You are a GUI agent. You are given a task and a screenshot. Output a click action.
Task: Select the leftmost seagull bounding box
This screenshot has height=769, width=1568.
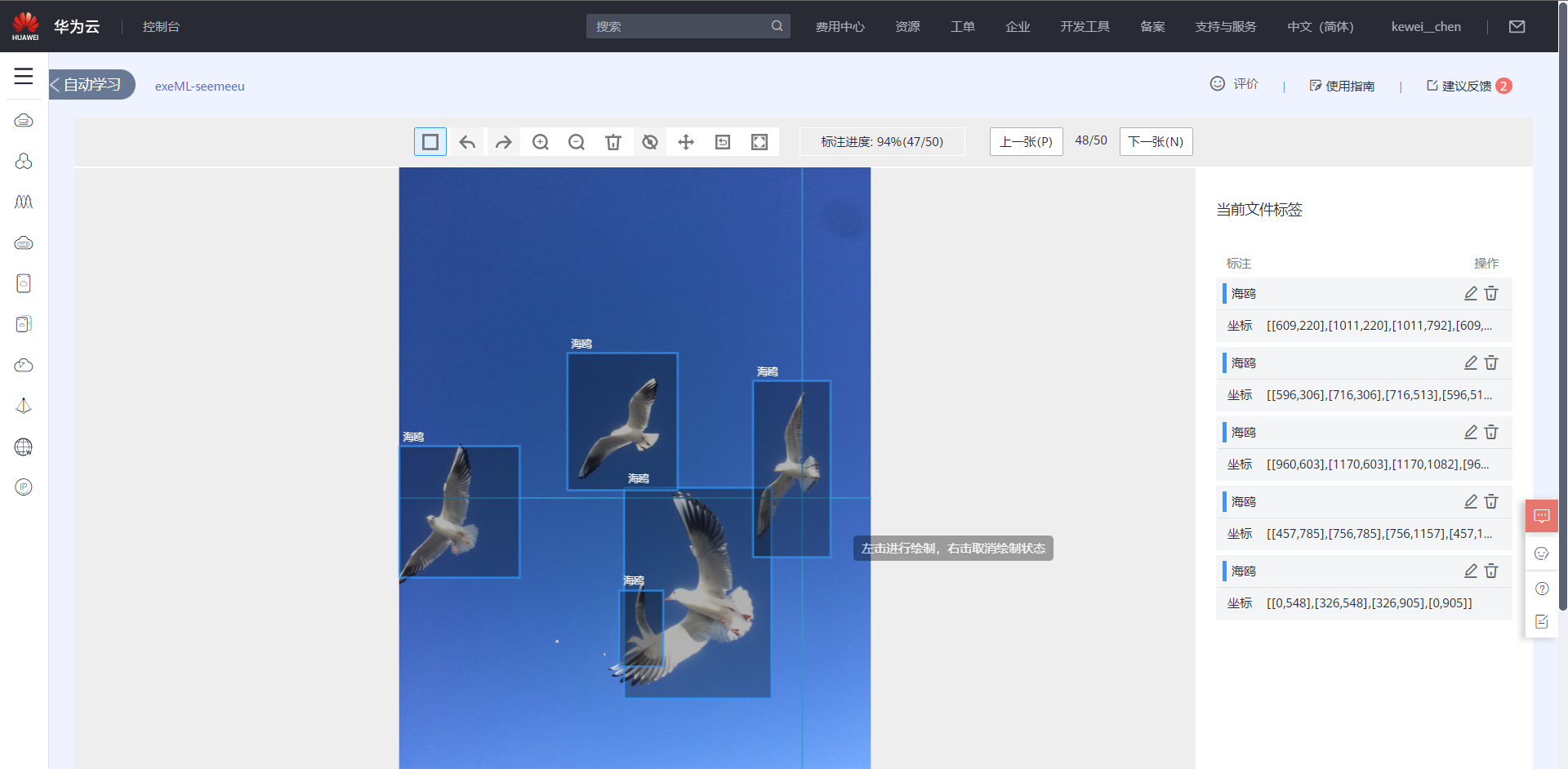click(x=459, y=511)
